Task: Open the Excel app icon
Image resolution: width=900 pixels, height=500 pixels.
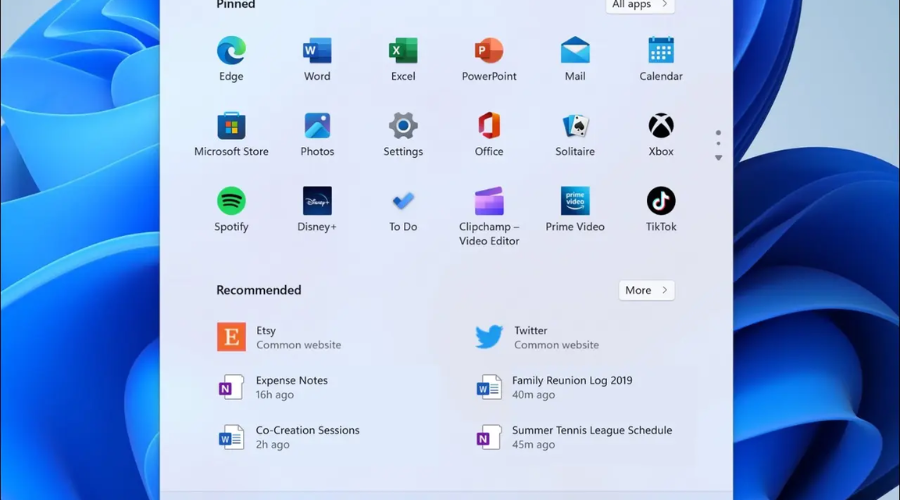Action: 403,51
